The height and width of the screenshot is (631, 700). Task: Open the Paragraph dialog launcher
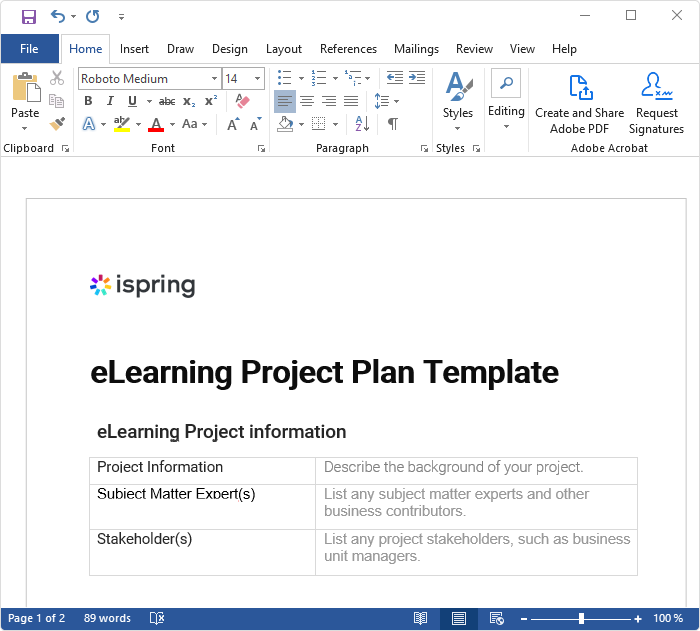[424, 149]
